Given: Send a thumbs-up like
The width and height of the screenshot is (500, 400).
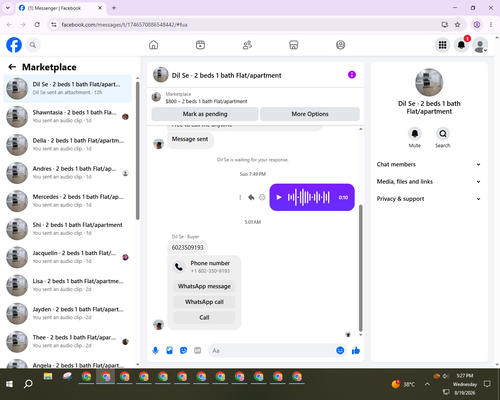Looking at the screenshot, I should click(x=356, y=350).
